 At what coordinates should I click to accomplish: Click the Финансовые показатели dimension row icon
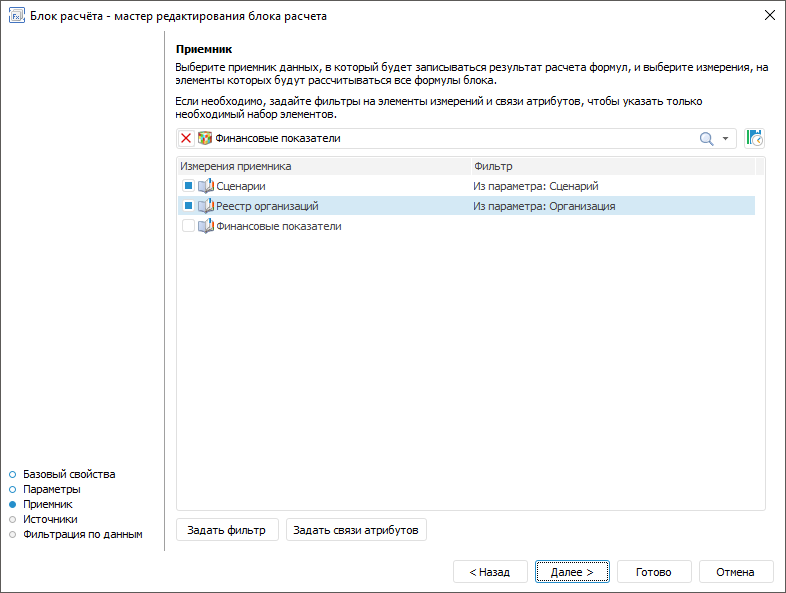pos(206,226)
